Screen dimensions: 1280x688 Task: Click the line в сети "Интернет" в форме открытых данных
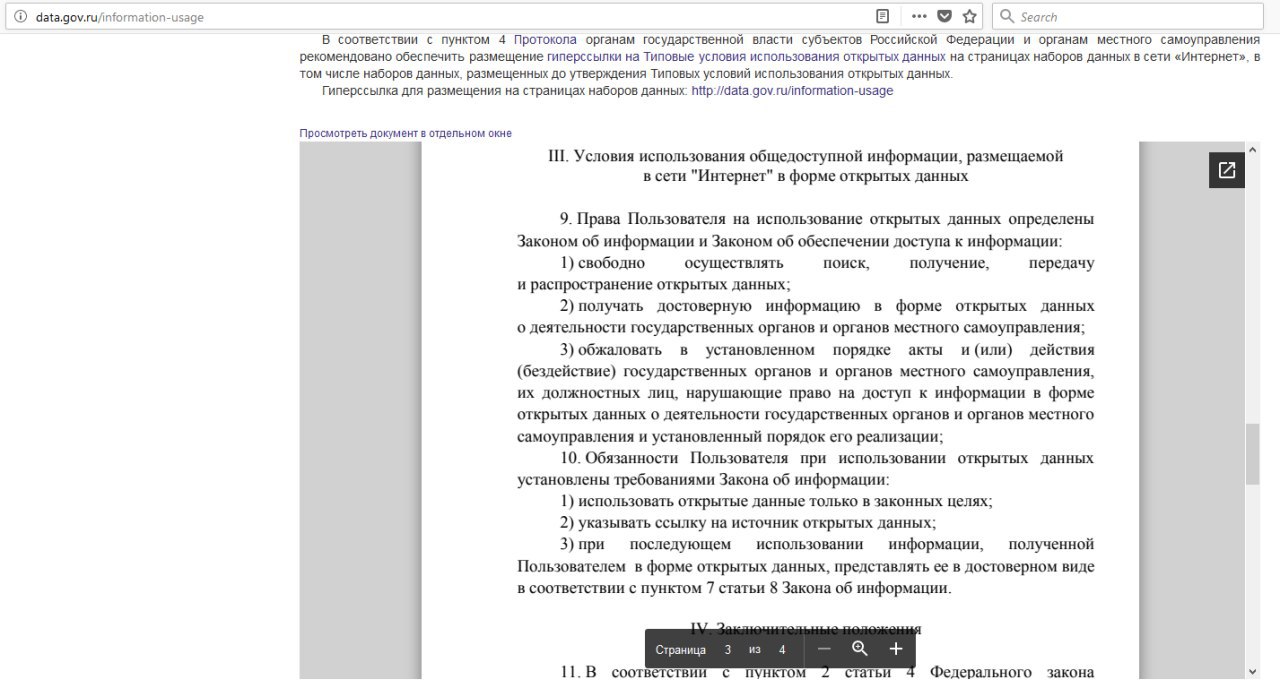click(806, 176)
